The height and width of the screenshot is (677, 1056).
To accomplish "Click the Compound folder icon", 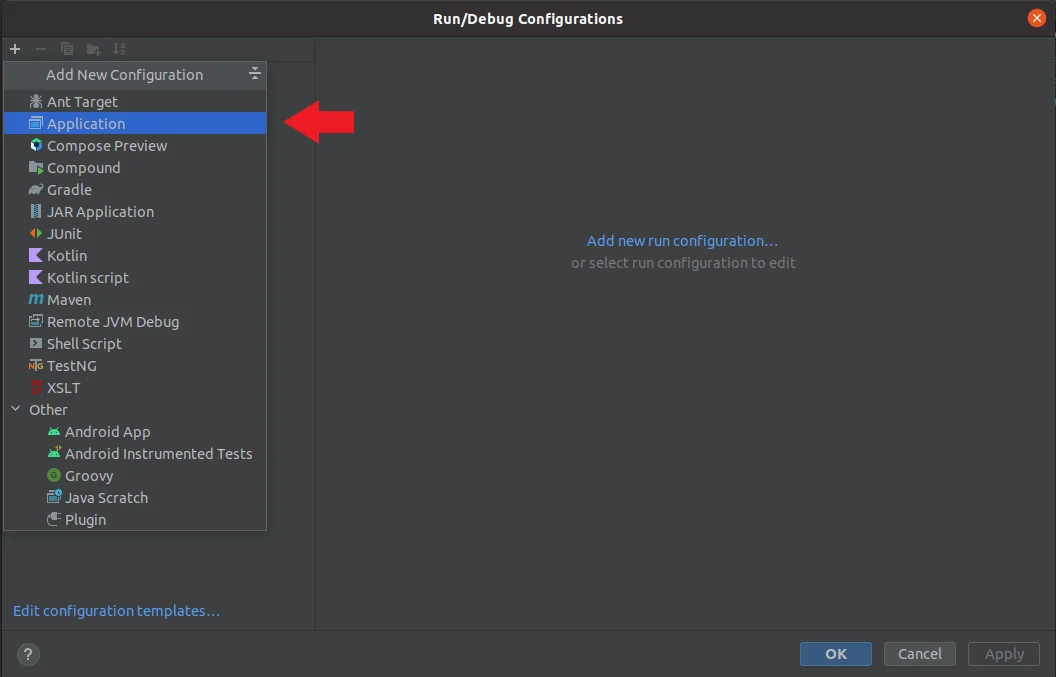I will click(36, 168).
